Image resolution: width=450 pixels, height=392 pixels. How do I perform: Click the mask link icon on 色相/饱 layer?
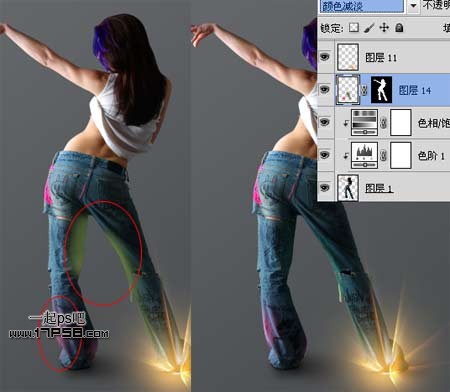click(x=384, y=123)
